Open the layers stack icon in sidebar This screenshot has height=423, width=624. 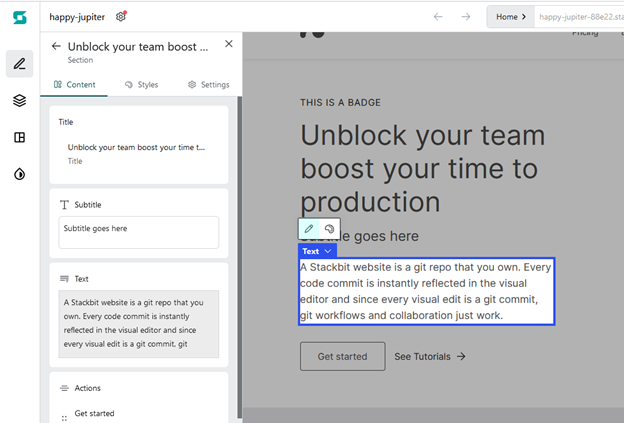(x=20, y=100)
